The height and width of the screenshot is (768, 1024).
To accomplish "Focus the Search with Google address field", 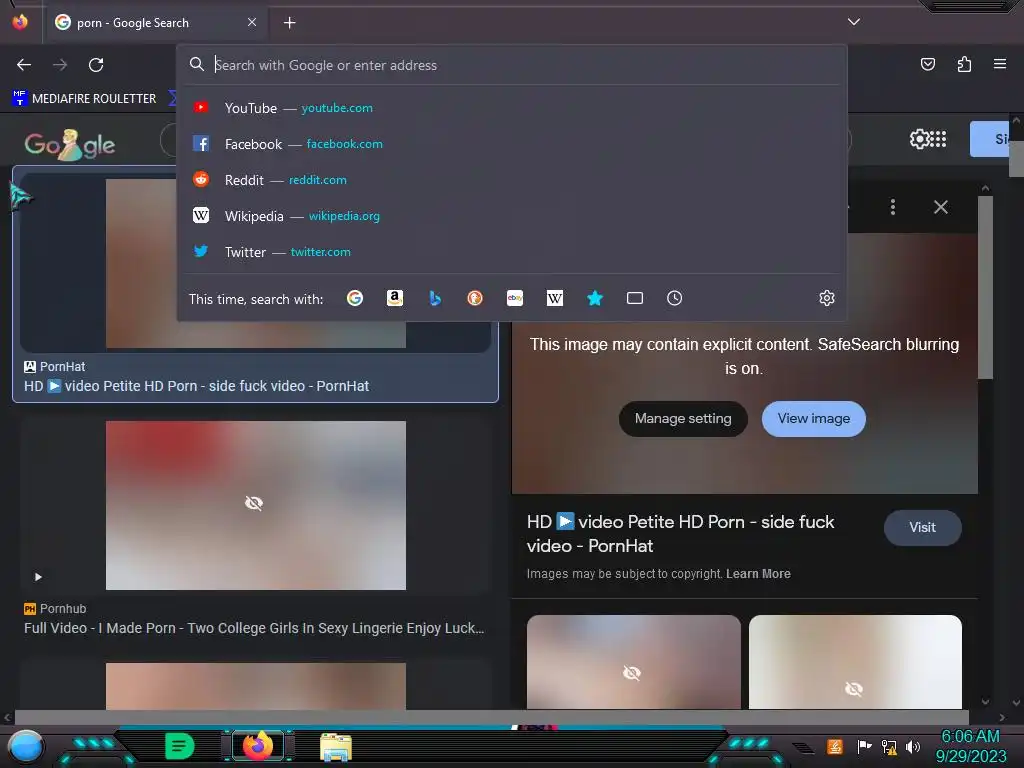I will [x=512, y=65].
